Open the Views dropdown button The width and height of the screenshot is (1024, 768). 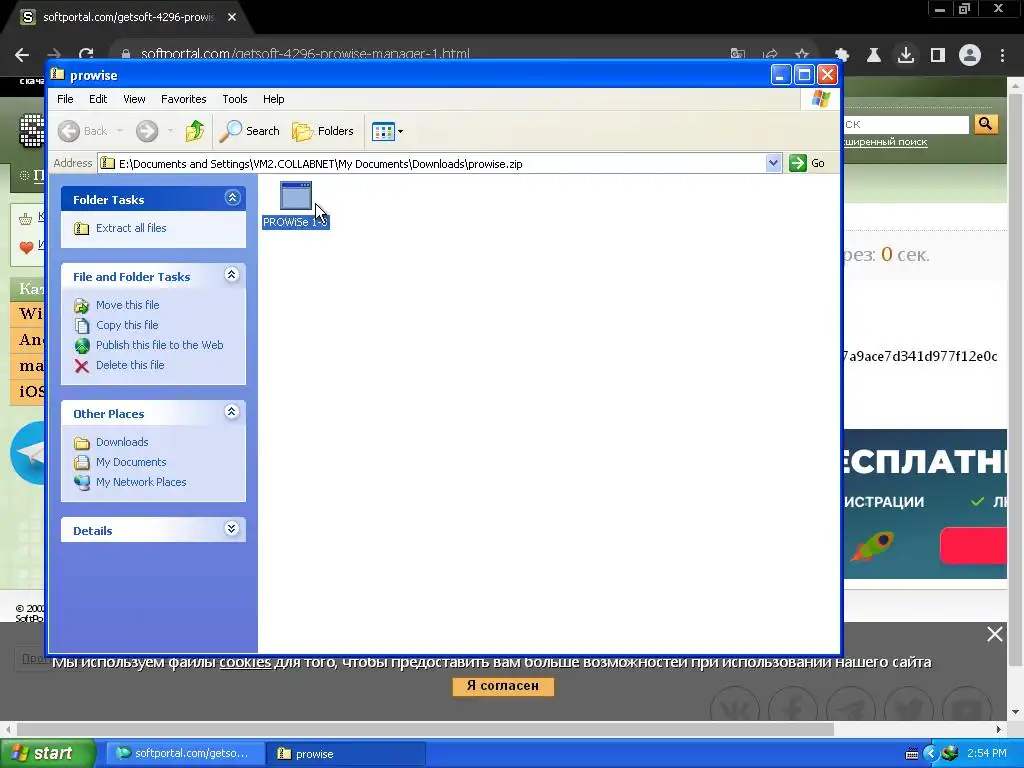[387, 131]
